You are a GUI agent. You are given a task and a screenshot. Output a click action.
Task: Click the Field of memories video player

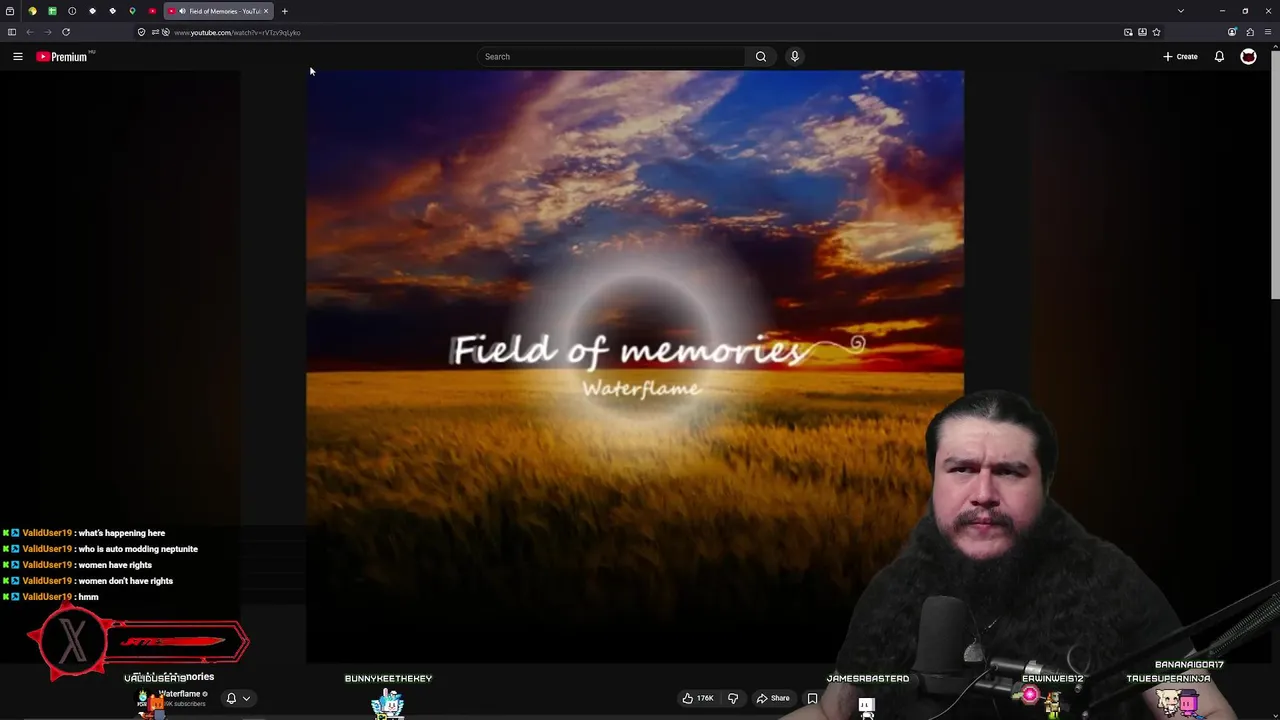click(x=635, y=366)
